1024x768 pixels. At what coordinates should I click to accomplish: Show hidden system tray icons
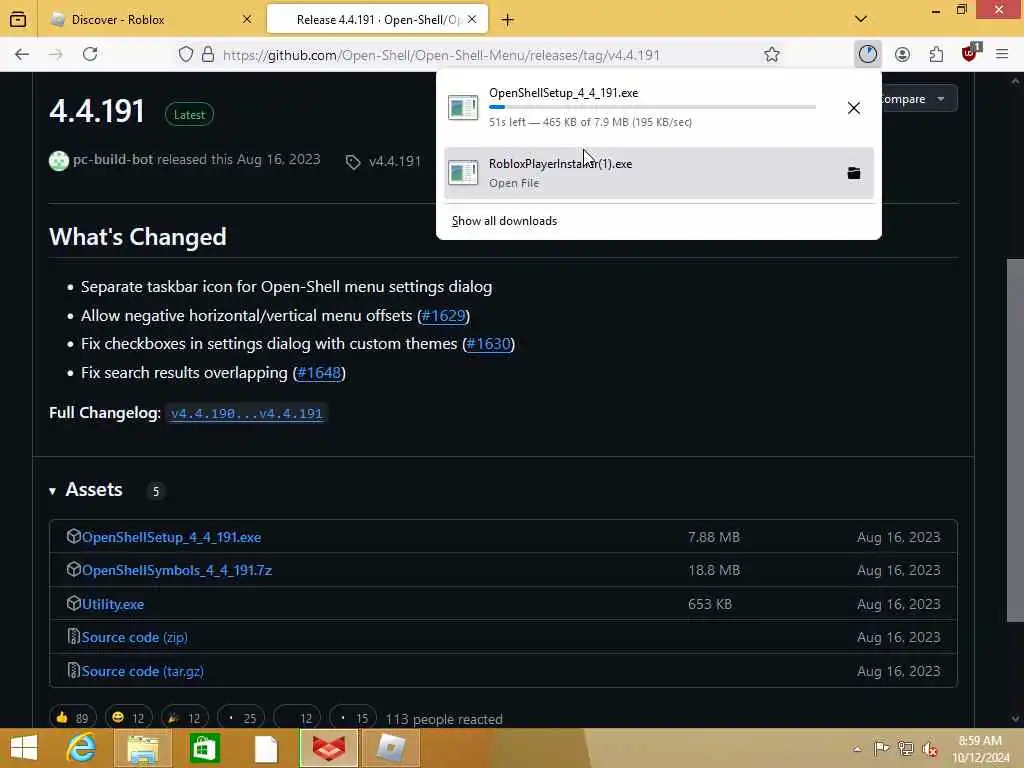click(x=857, y=748)
